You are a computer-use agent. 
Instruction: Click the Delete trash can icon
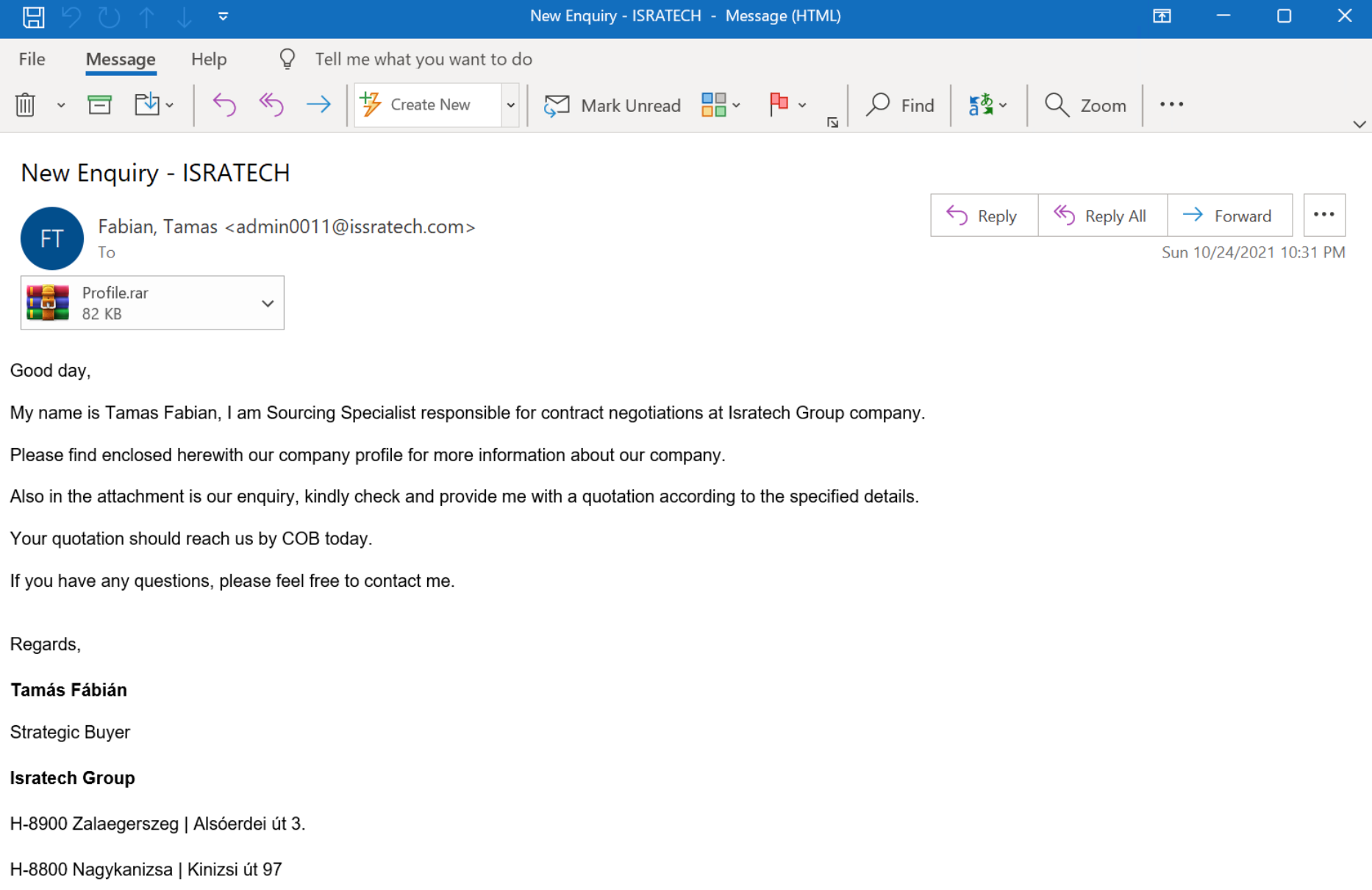[x=25, y=105]
